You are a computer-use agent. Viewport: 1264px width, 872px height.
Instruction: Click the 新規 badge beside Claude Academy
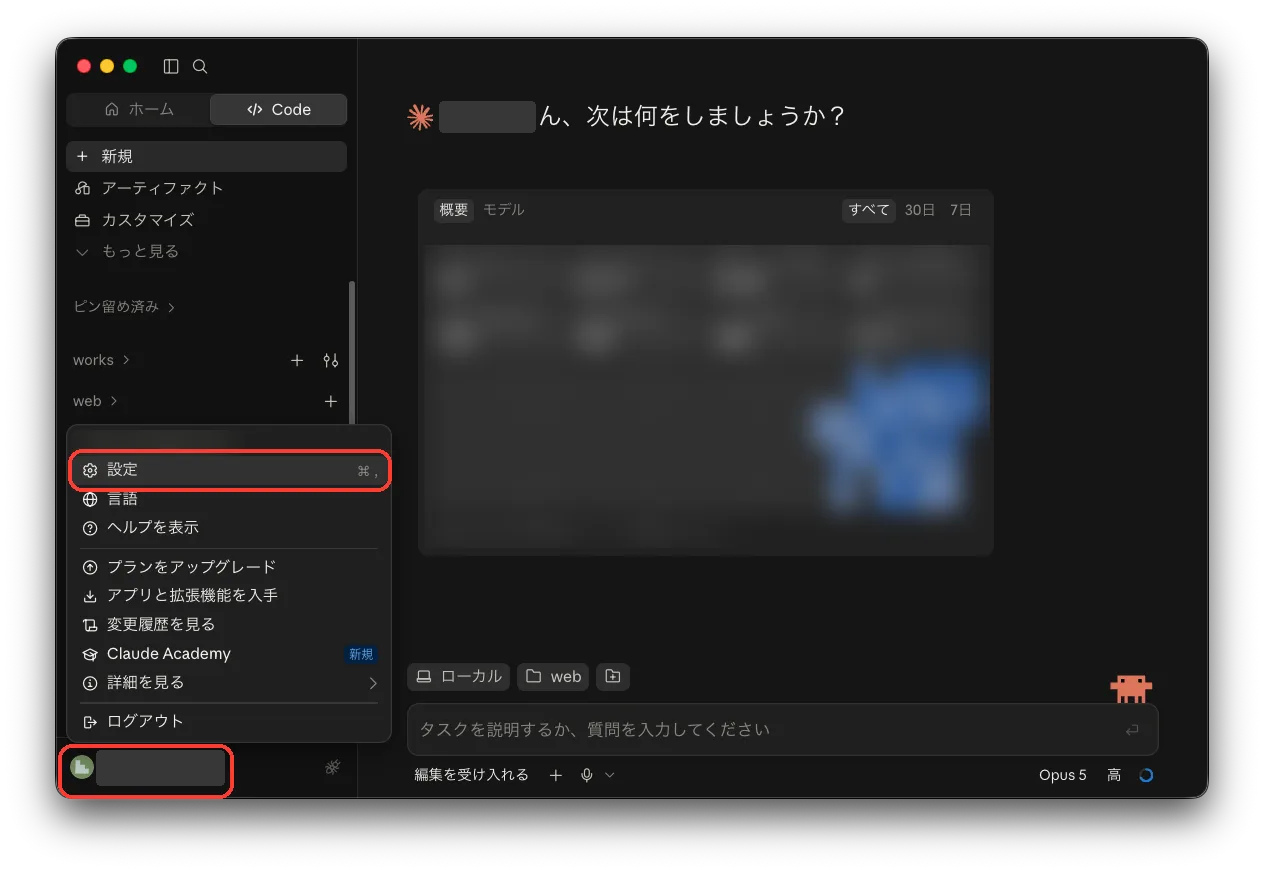click(x=361, y=654)
